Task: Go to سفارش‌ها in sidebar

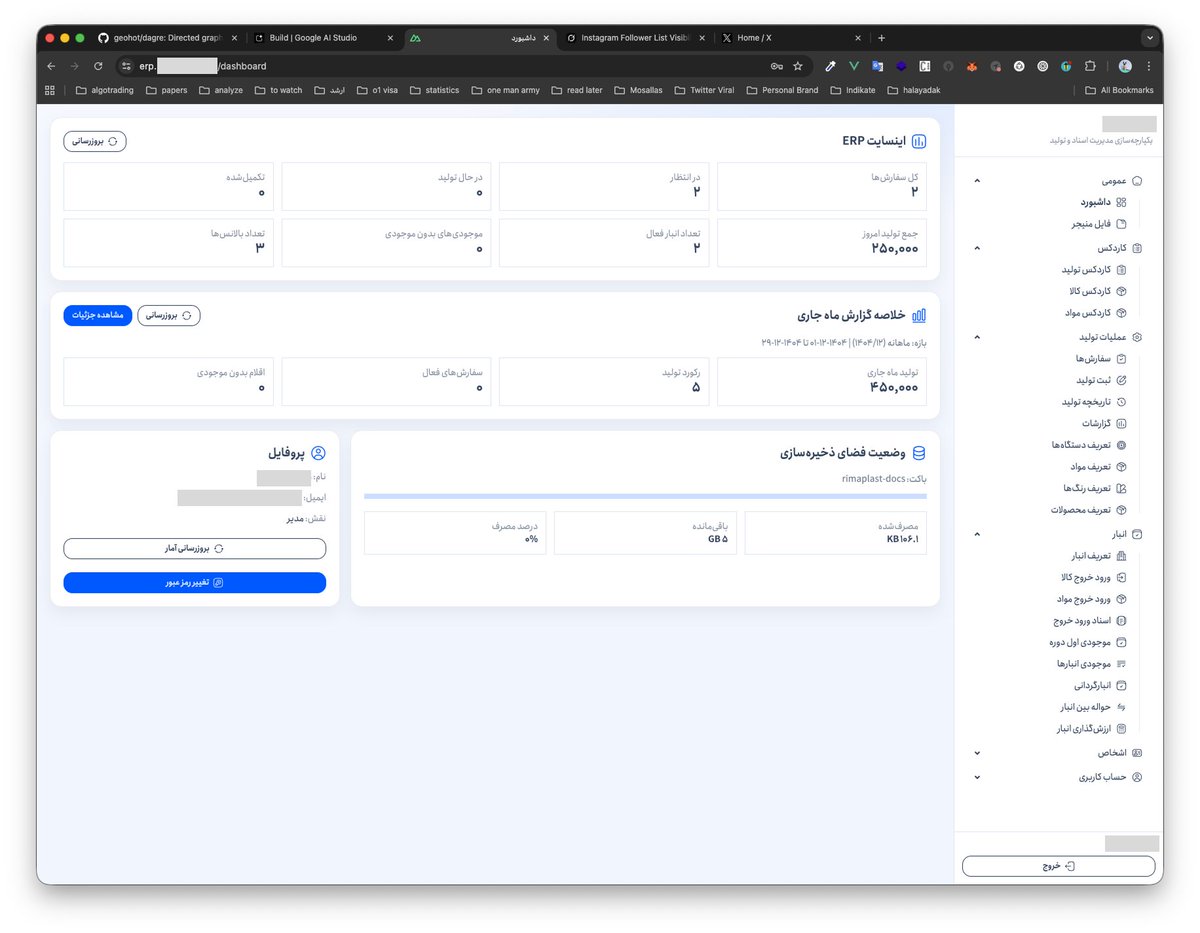Action: (1101, 358)
